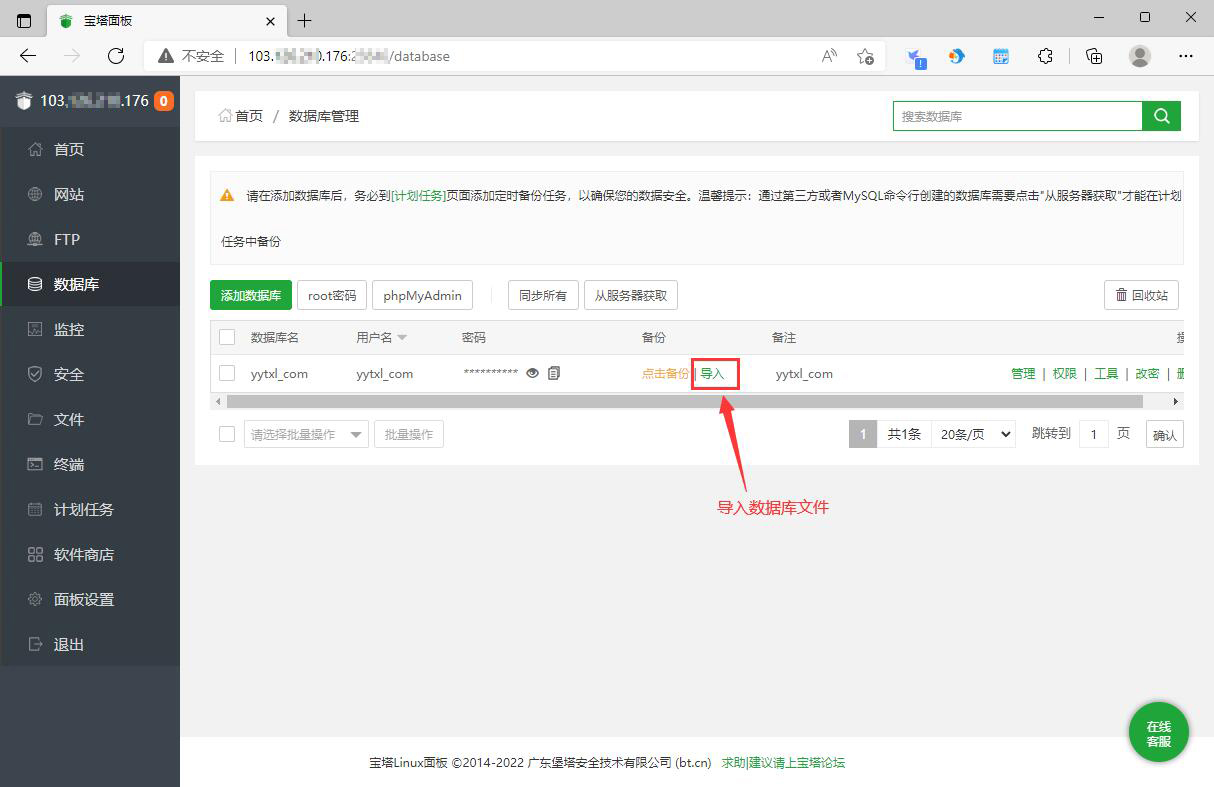Open phpMyAdmin button
This screenshot has height=787, width=1214.
click(422, 295)
